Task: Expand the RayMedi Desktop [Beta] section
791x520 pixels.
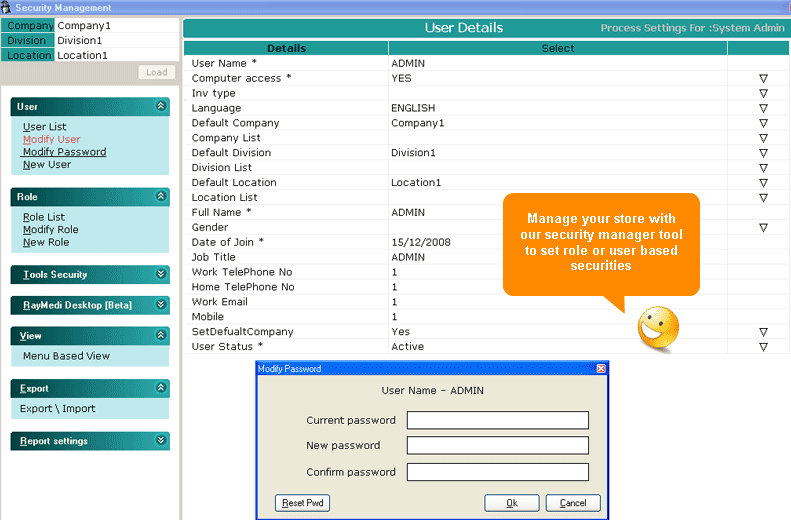Action: pos(162,305)
